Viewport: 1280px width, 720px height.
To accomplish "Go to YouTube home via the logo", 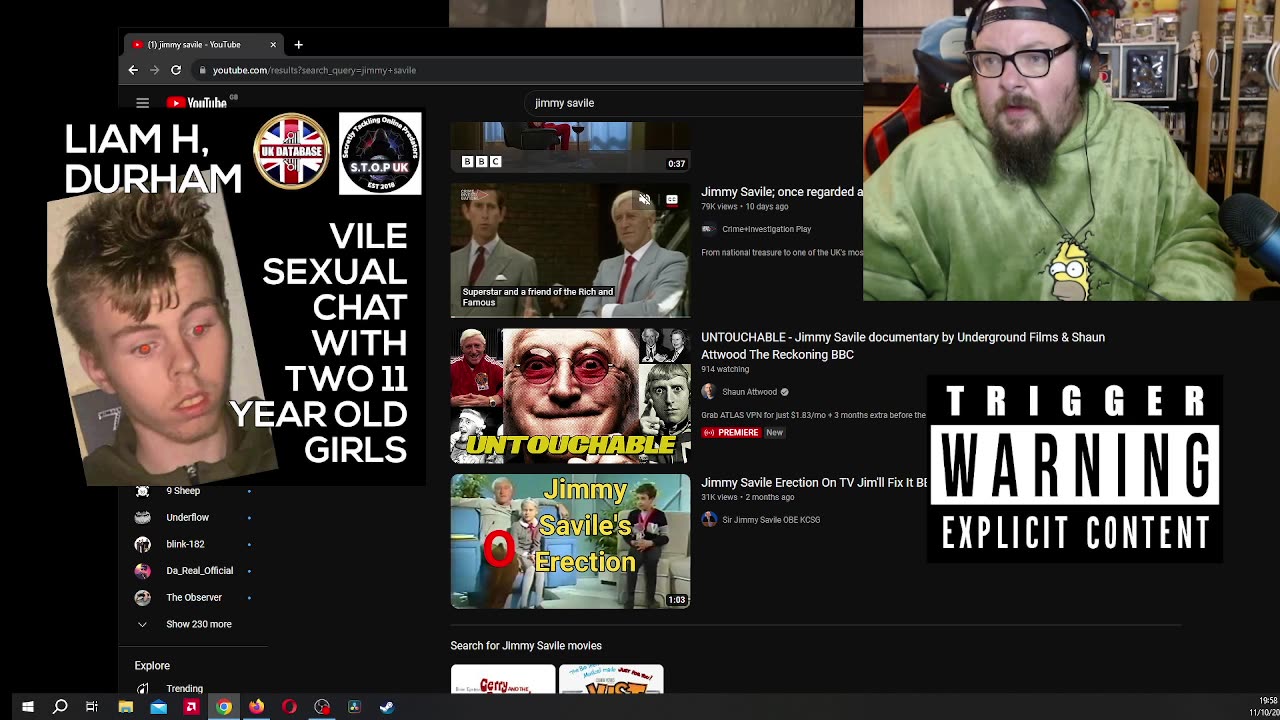I will 197,103.
